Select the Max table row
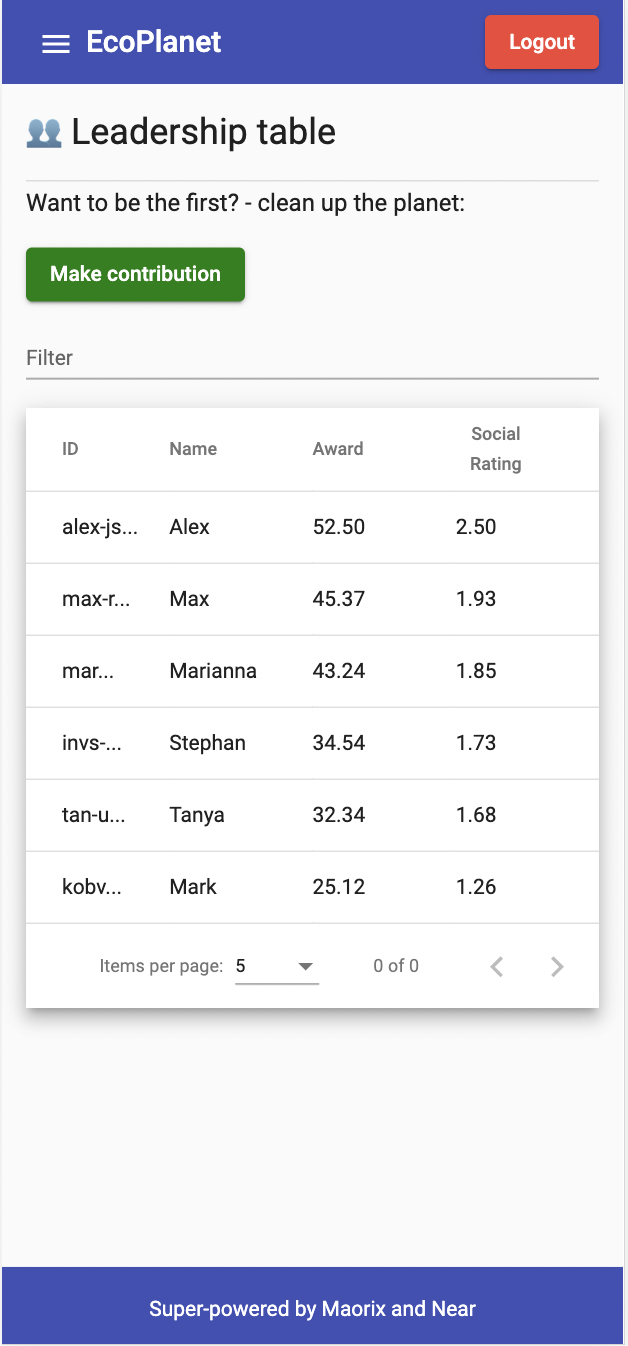628x1346 pixels. coord(312,599)
